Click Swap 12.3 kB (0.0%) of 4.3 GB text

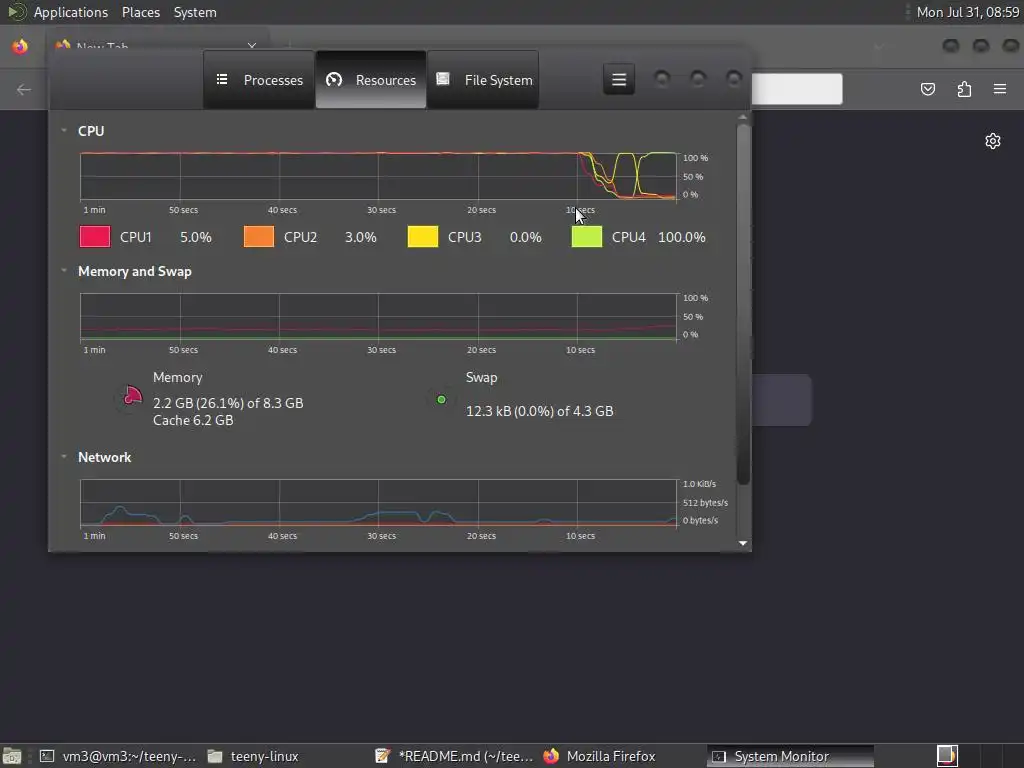click(539, 411)
